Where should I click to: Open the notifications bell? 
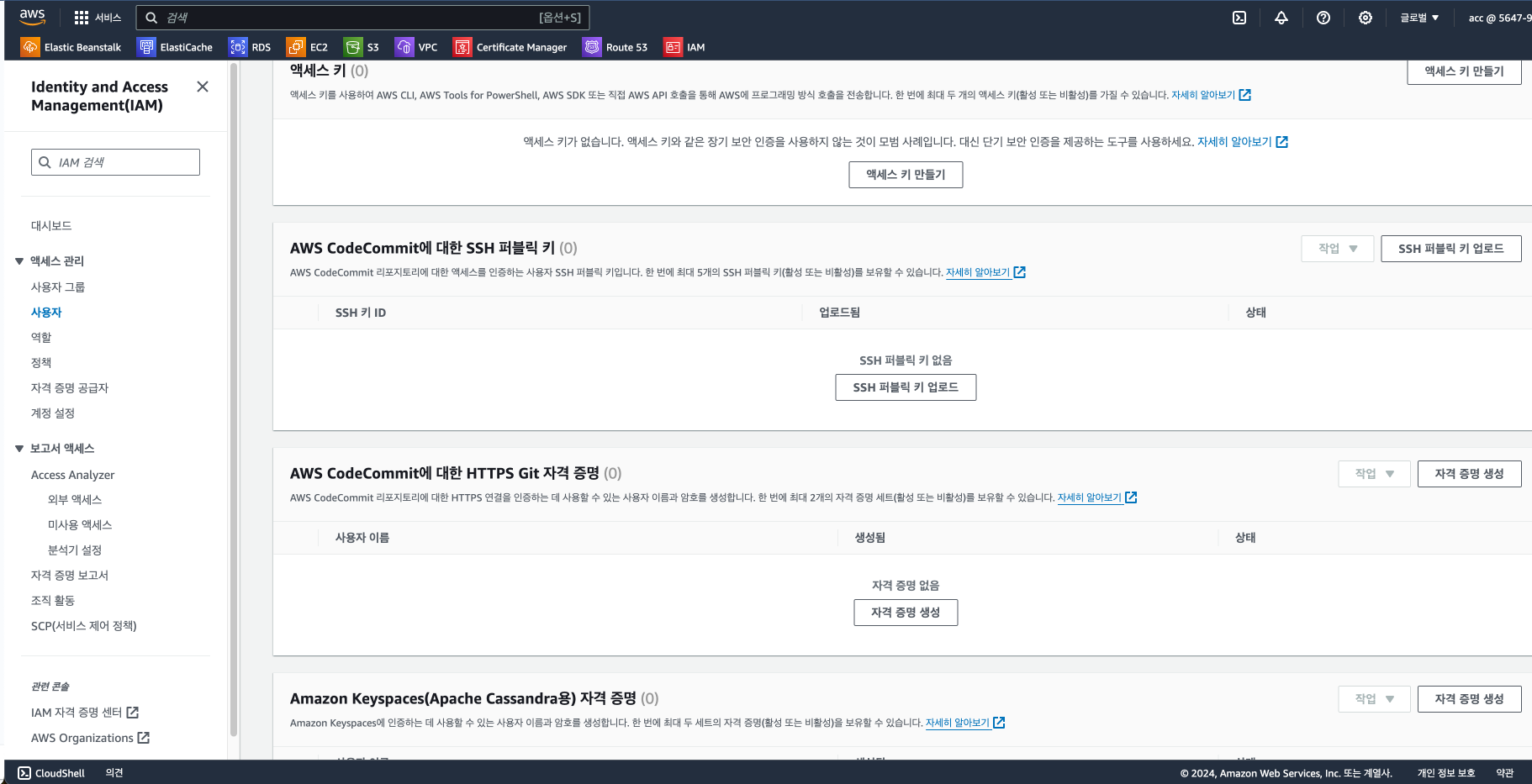1281,18
